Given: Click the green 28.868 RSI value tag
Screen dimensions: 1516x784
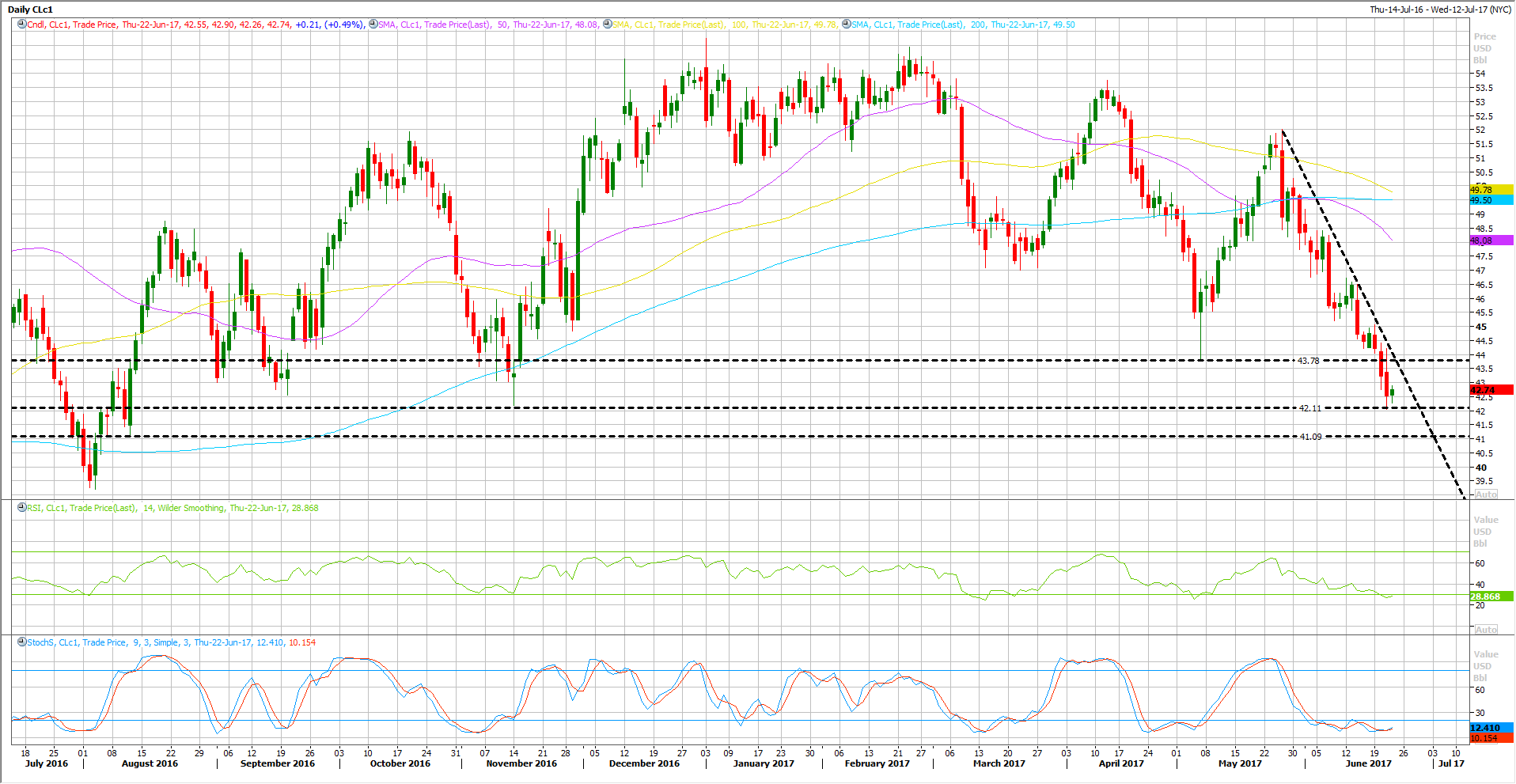Looking at the screenshot, I should (1491, 597).
